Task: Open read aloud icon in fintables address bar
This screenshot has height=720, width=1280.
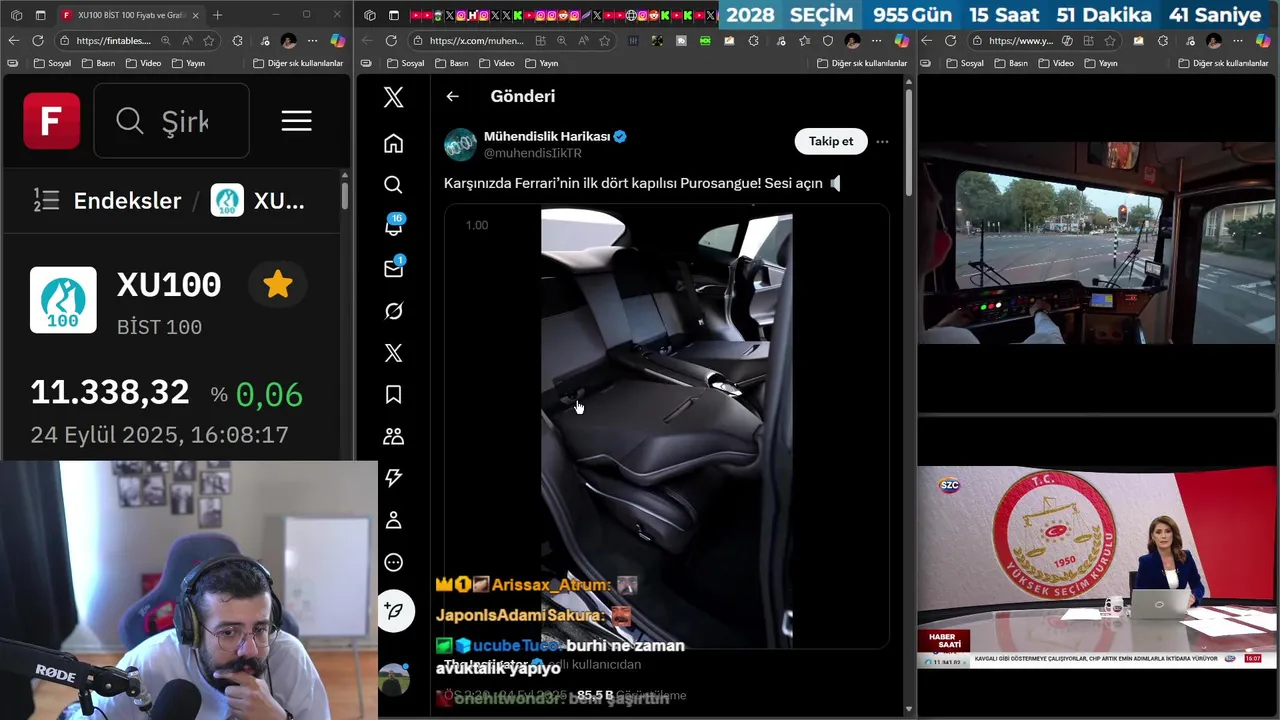Action: pyautogui.click(x=187, y=41)
